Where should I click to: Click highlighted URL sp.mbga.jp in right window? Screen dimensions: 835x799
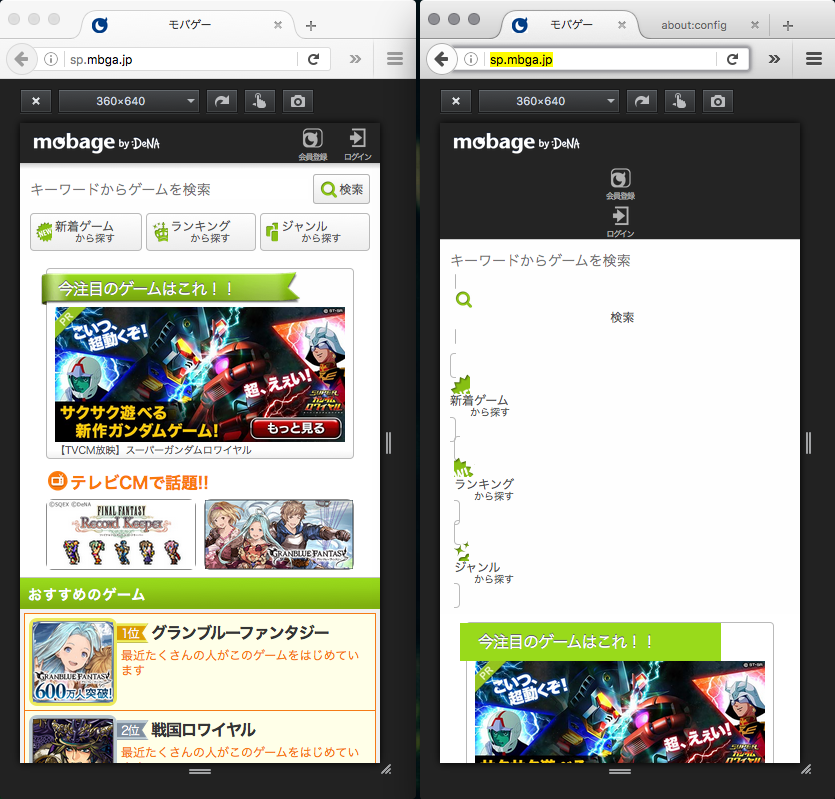[521, 59]
